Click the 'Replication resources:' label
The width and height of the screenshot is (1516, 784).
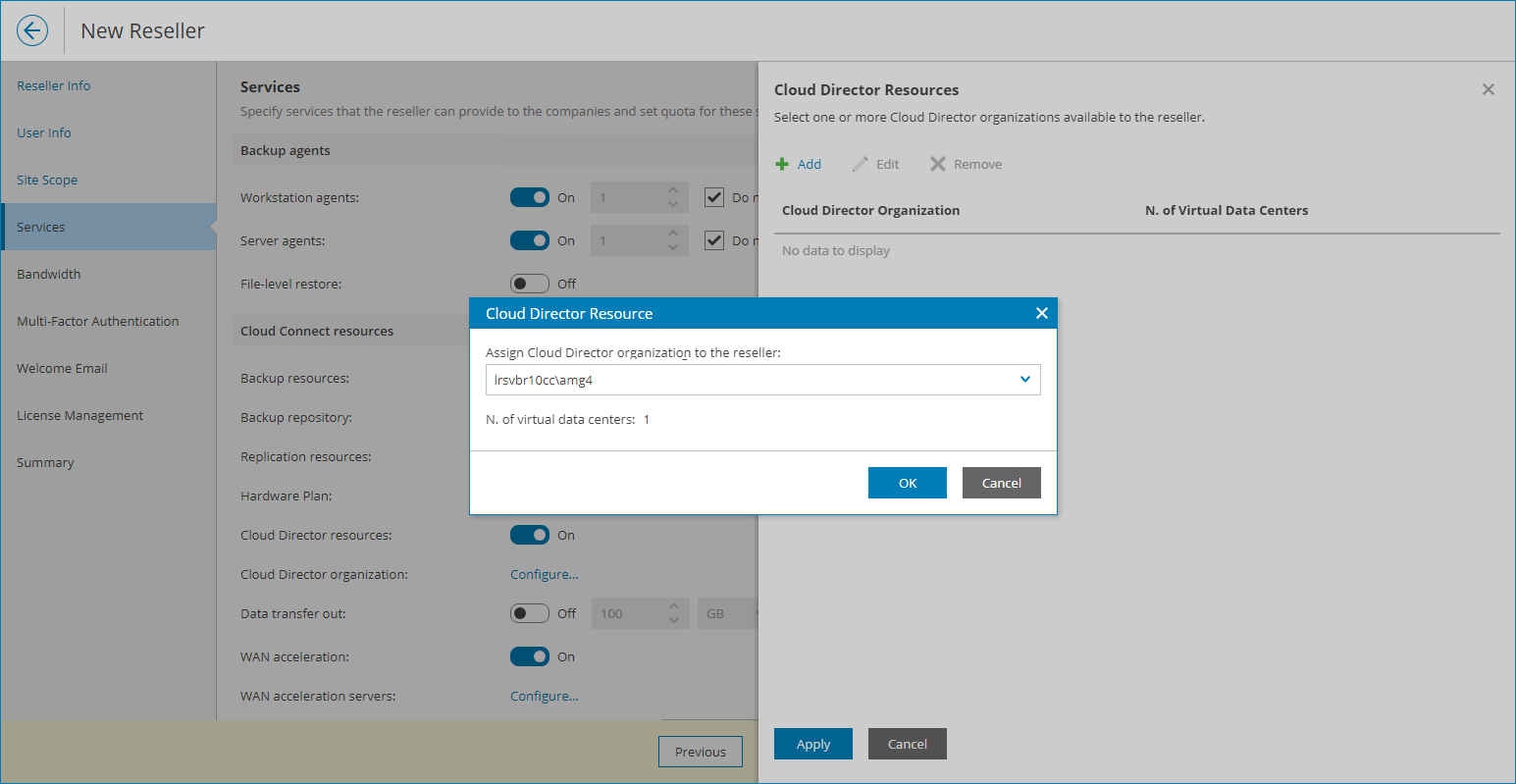coord(306,456)
